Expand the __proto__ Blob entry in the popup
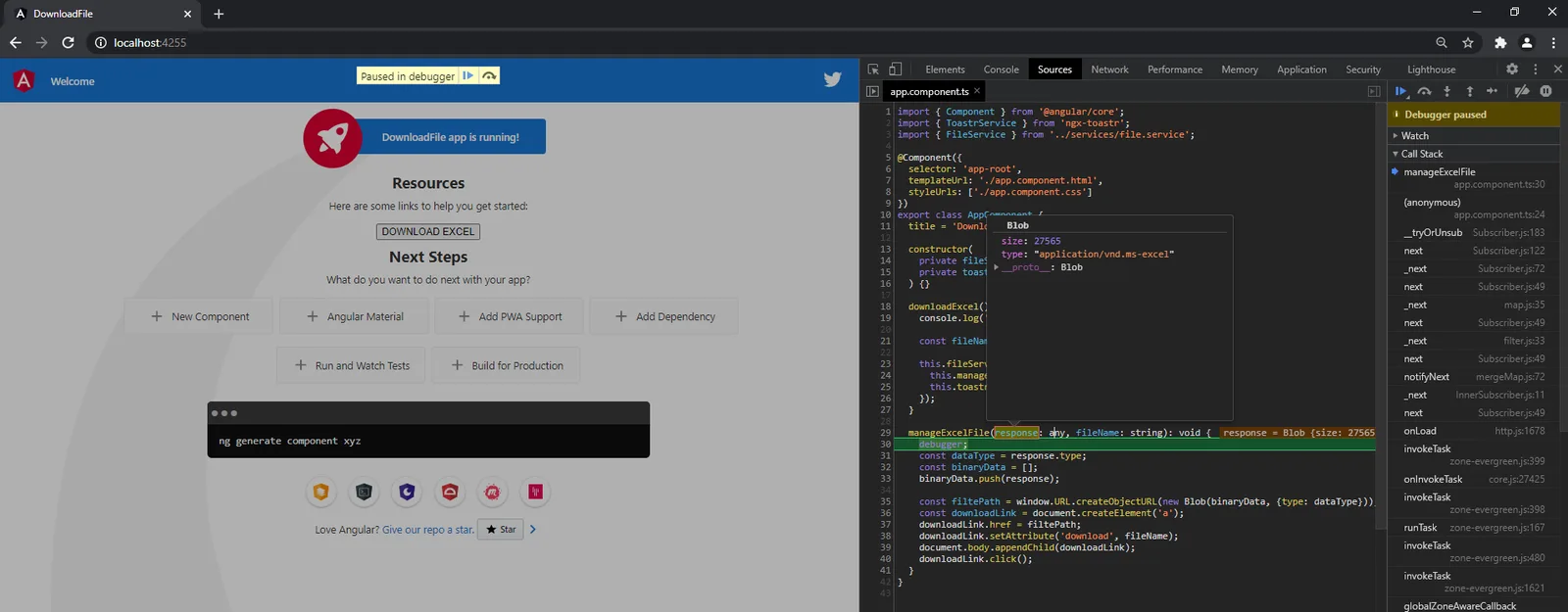Screen dimensions: 1568x612 click(x=997, y=267)
